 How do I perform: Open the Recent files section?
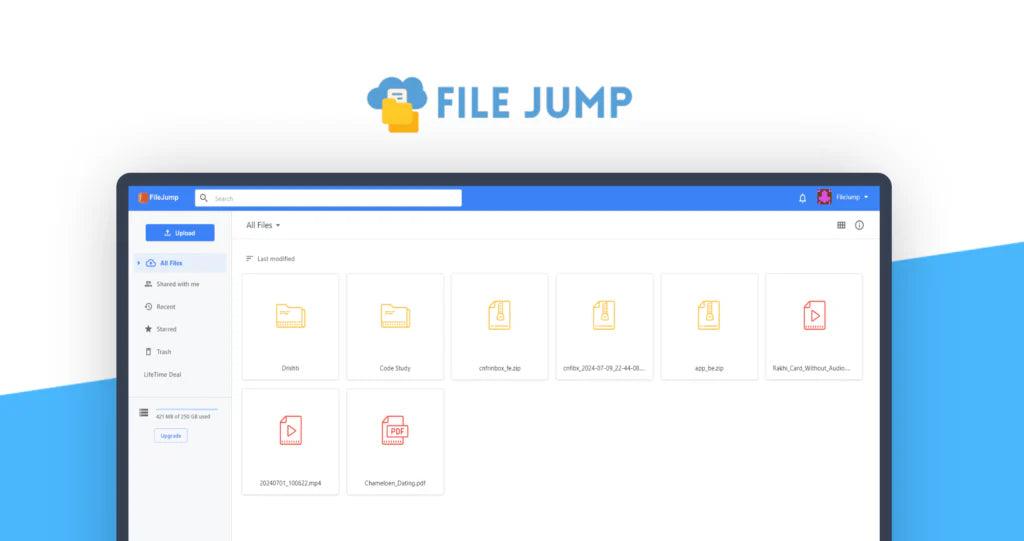pyautogui.click(x=165, y=307)
